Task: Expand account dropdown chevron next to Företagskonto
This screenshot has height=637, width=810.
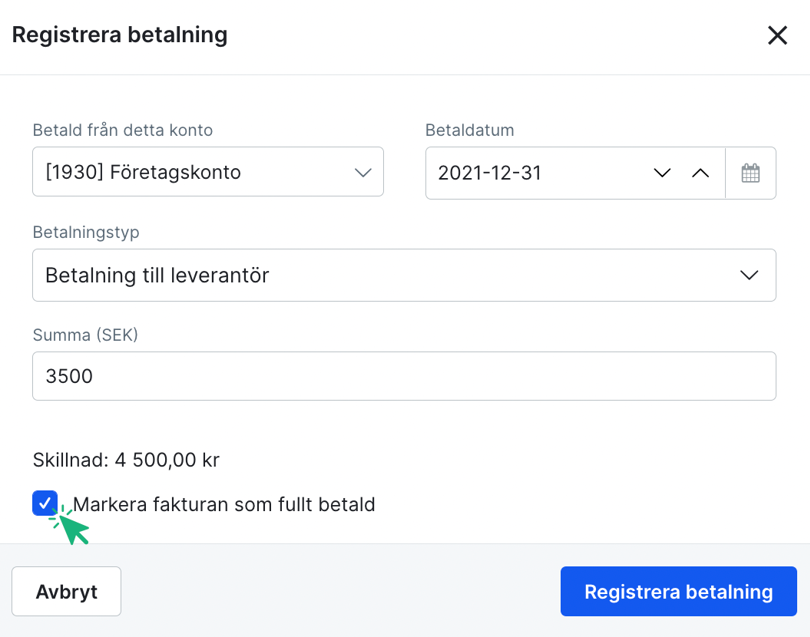Action: tap(363, 173)
